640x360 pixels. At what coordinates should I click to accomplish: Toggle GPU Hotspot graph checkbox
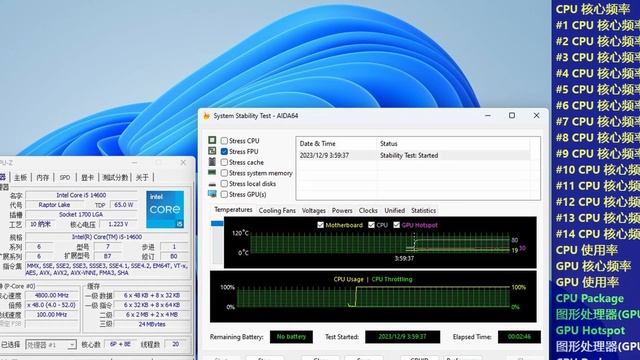point(396,225)
